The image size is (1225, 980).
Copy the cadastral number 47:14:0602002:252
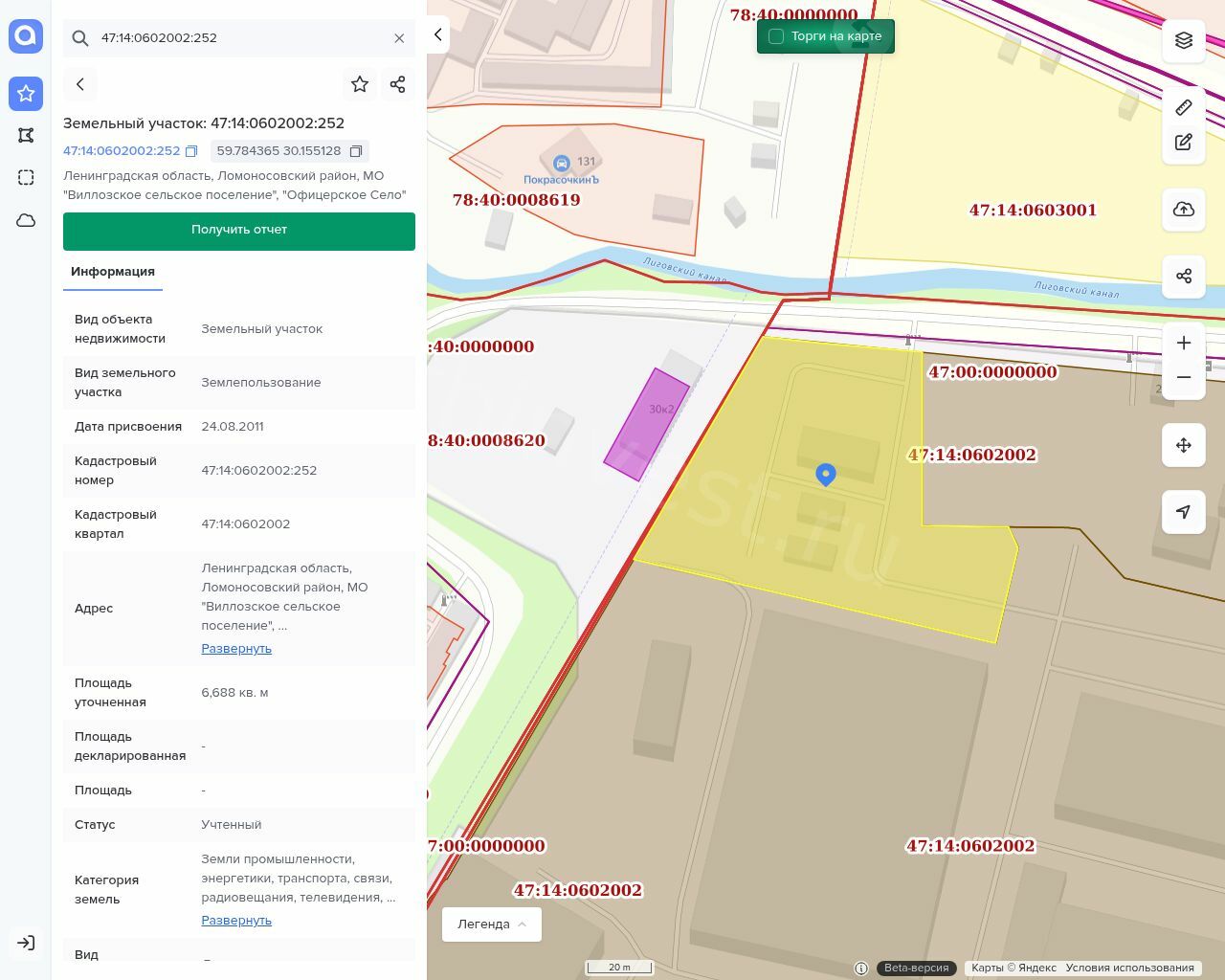pyautogui.click(x=191, y=151)
